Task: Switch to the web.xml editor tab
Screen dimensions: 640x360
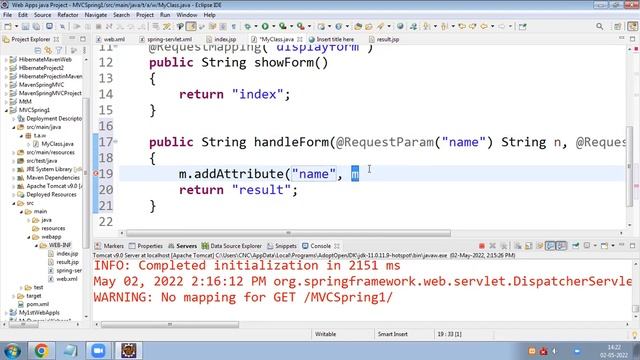Action: coord(110,40)
